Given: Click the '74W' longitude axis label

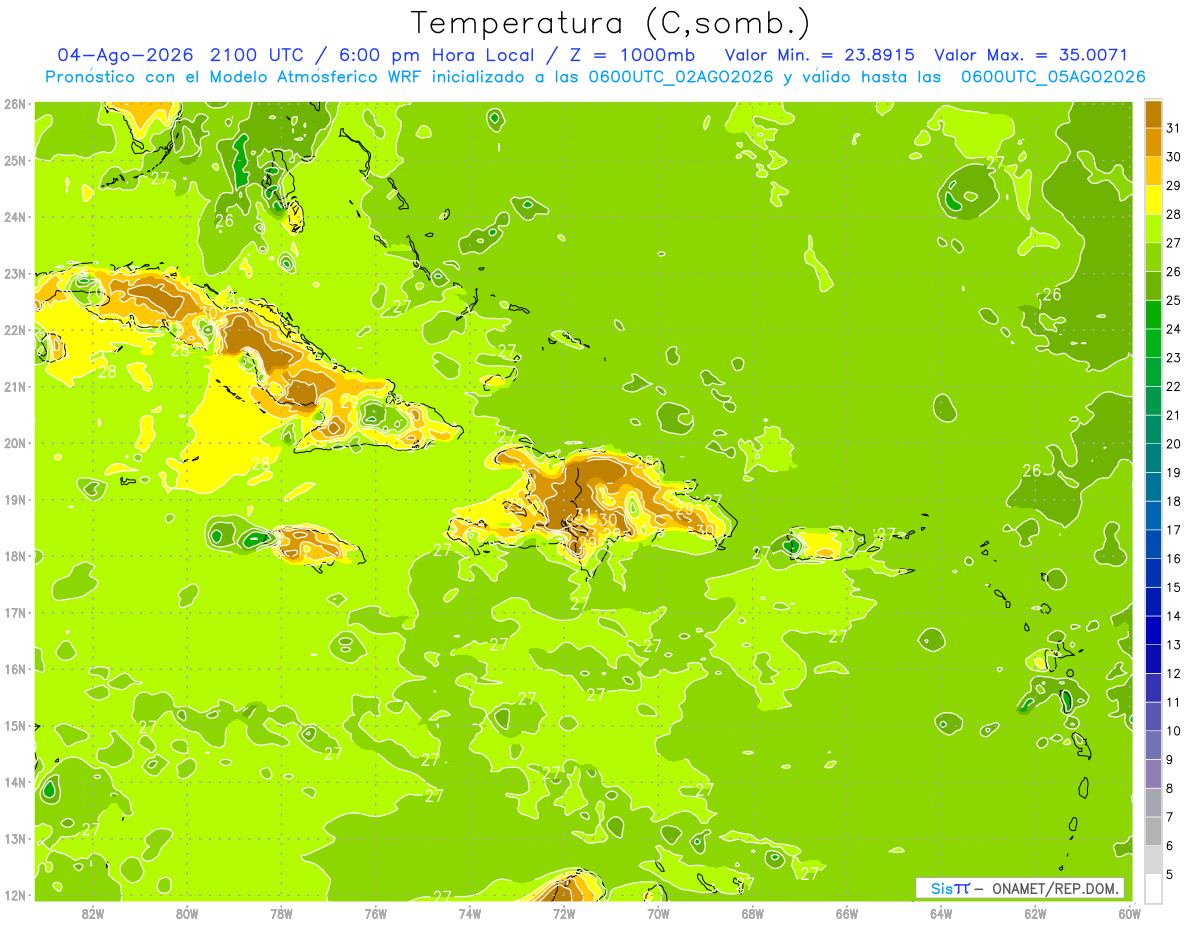Looking at the screenshot, I should (x=470, y=913).
